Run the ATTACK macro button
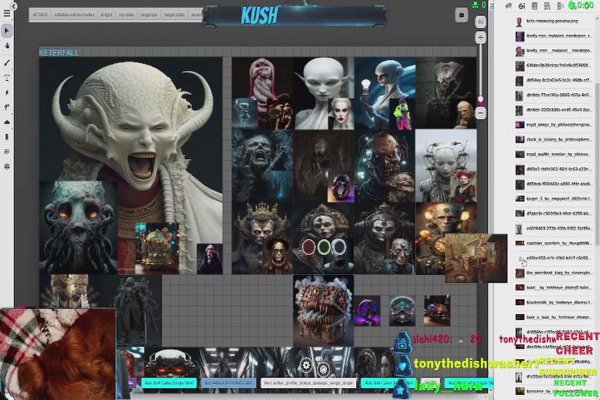 click(40, 15)
